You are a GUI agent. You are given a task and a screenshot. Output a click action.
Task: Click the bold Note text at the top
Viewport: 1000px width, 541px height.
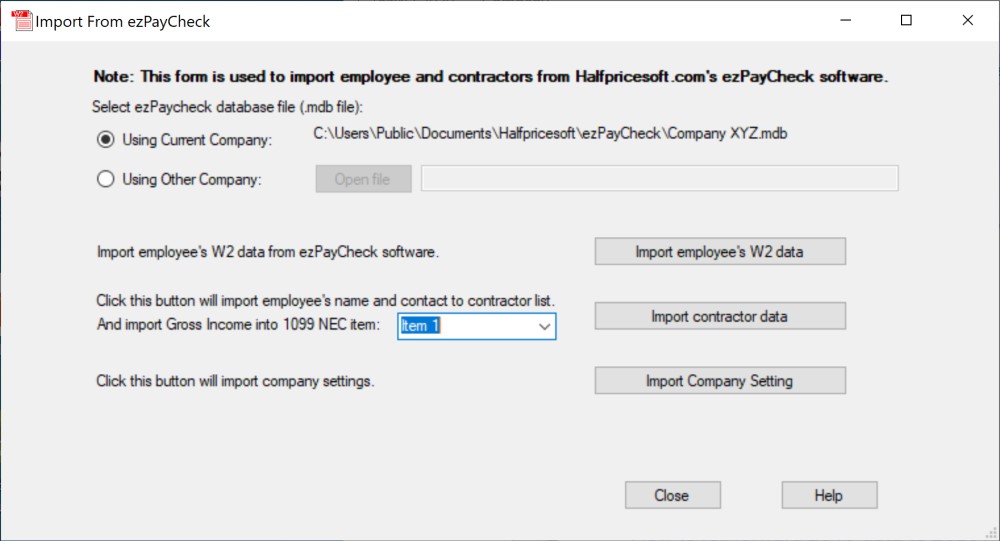coord(490,76)
